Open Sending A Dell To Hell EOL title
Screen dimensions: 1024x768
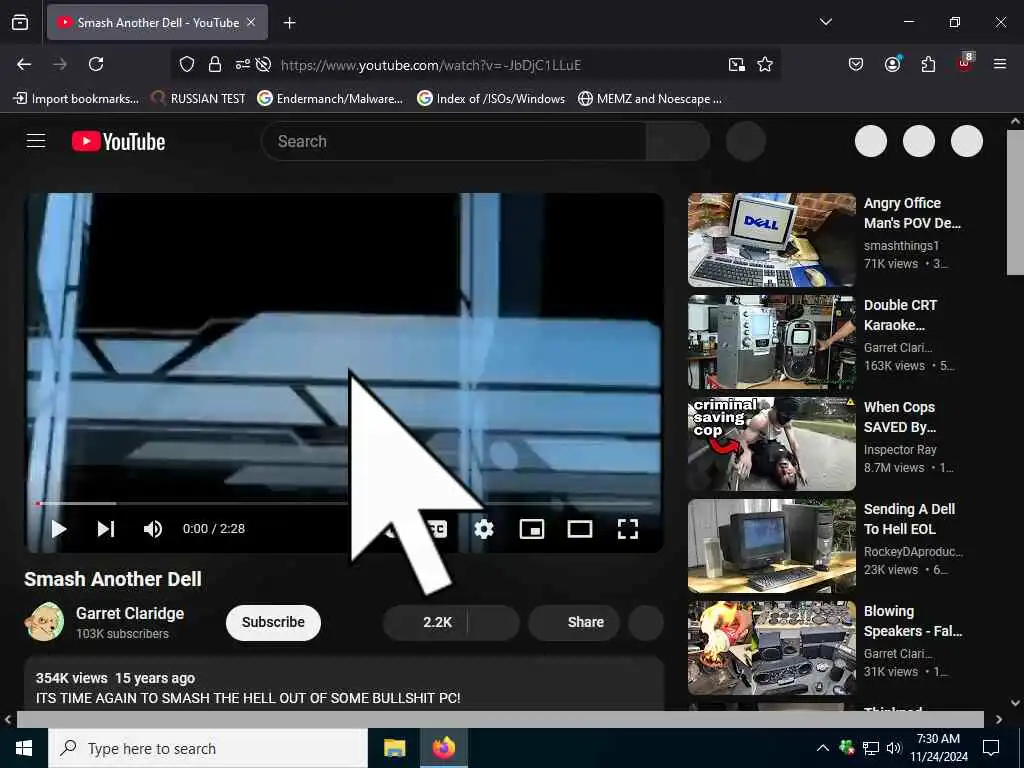coord(909,519)
